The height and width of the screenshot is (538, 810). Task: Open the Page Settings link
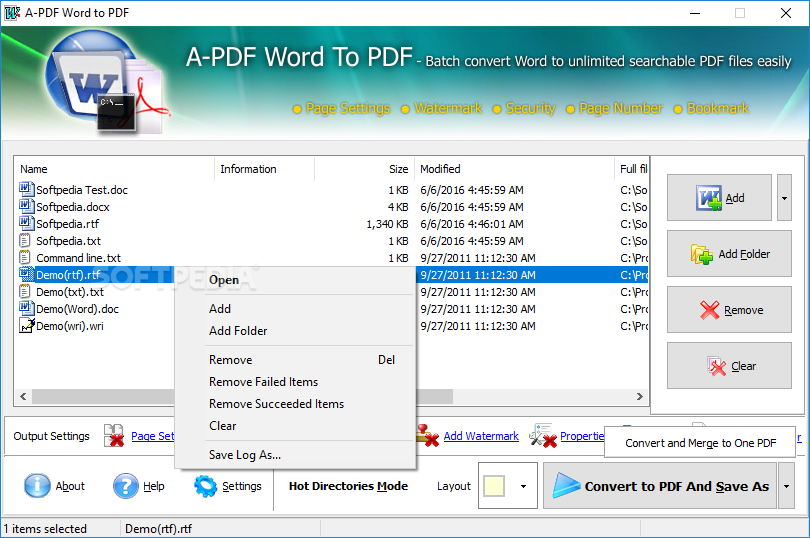click(x=153, y=436)
